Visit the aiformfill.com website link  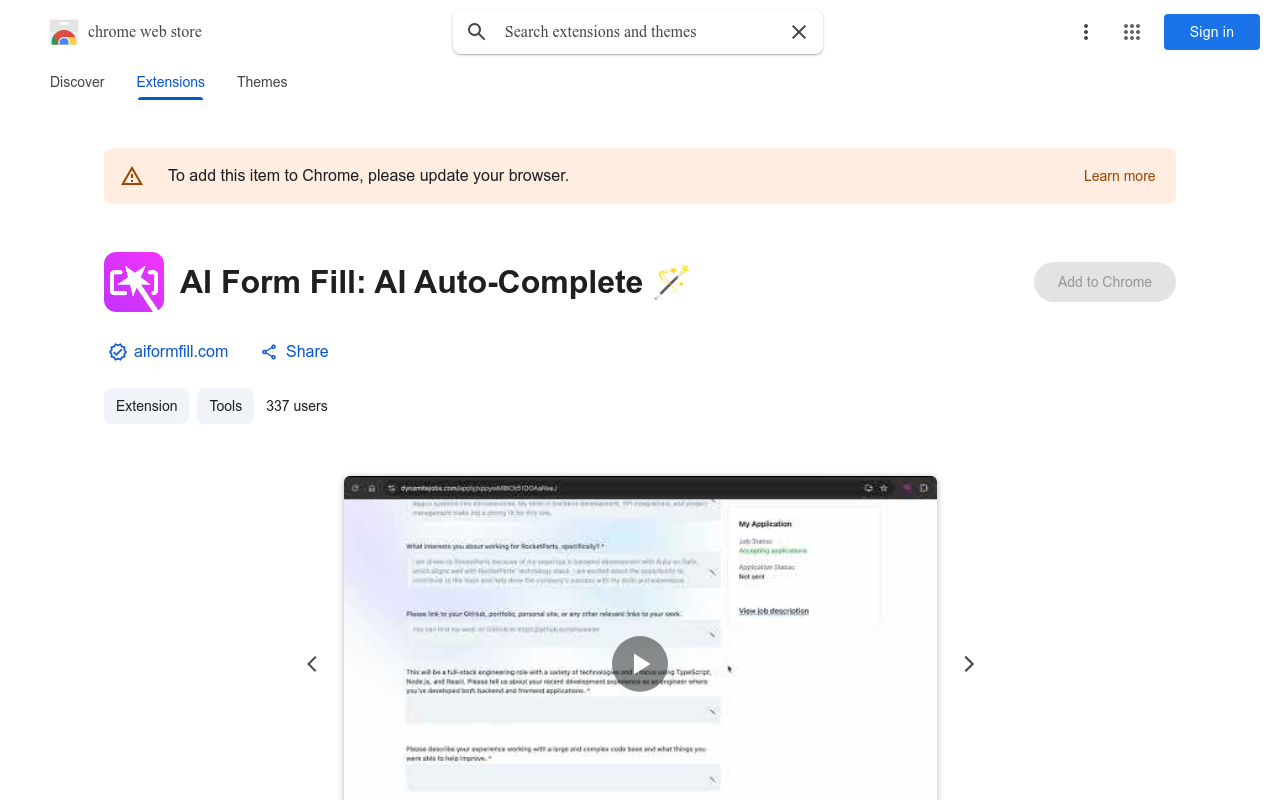(181, 352)
